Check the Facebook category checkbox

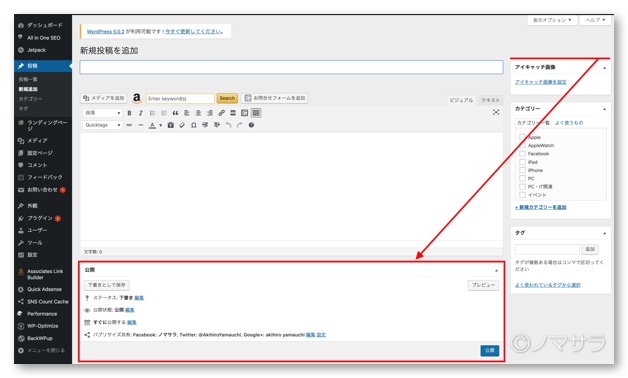522,154
